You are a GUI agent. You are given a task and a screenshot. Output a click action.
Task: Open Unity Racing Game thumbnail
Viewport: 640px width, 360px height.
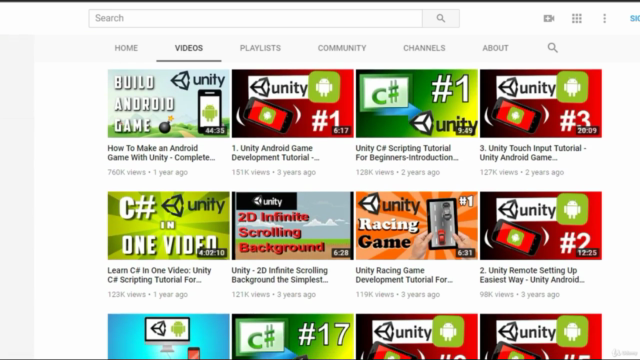click(x=417, y=226)
